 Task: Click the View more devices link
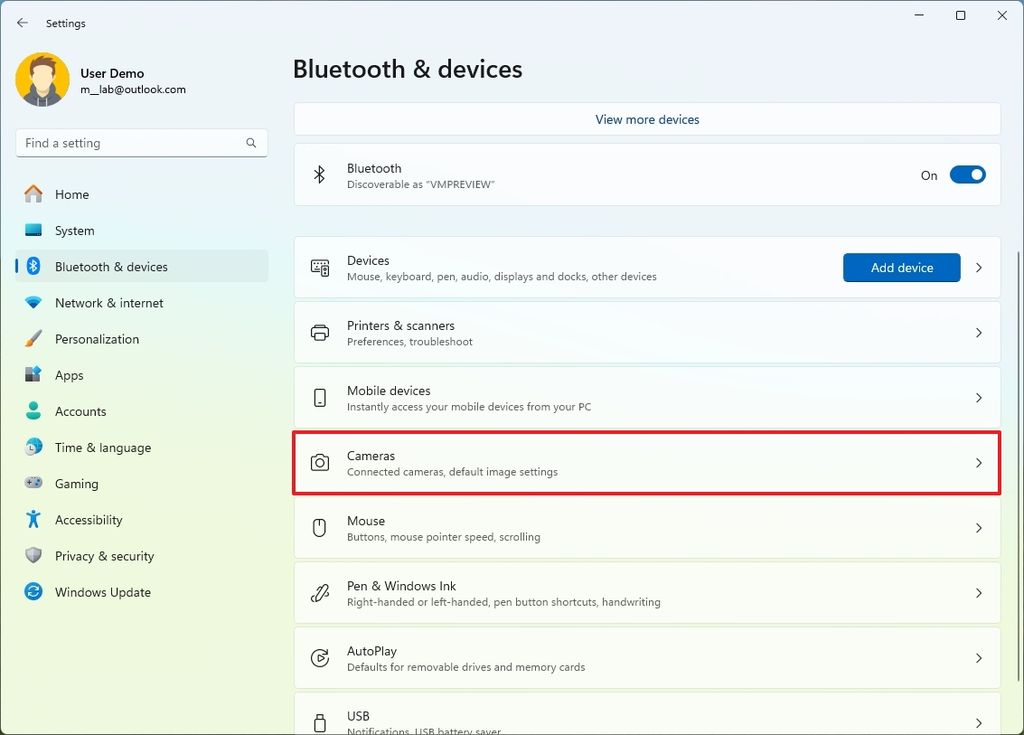(646, 119)
